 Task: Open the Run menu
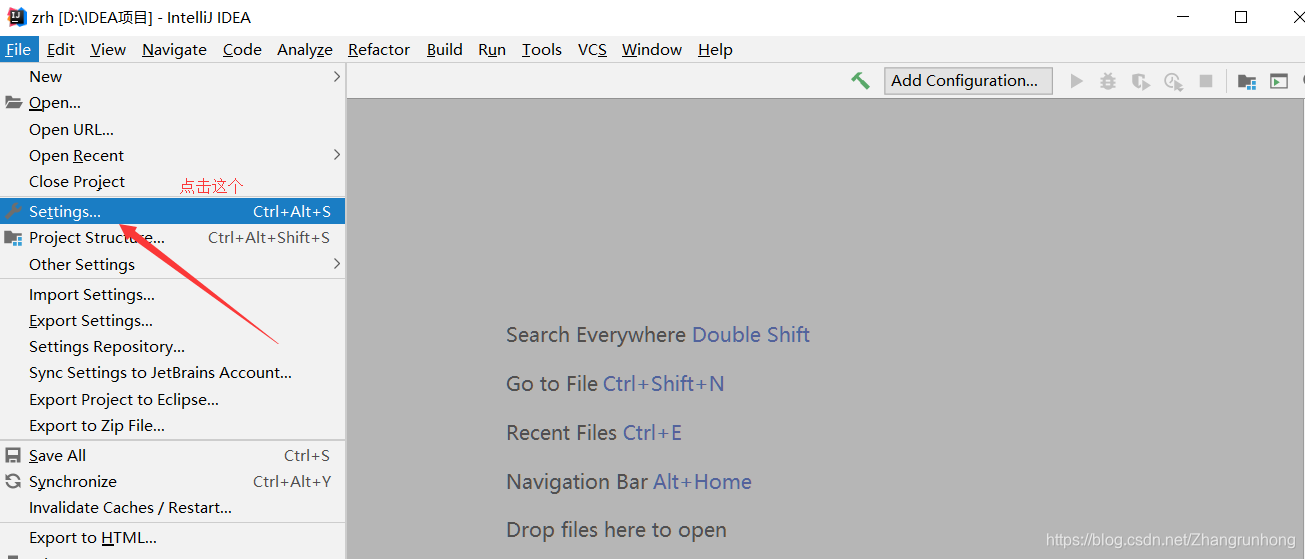tap(492, 49)
